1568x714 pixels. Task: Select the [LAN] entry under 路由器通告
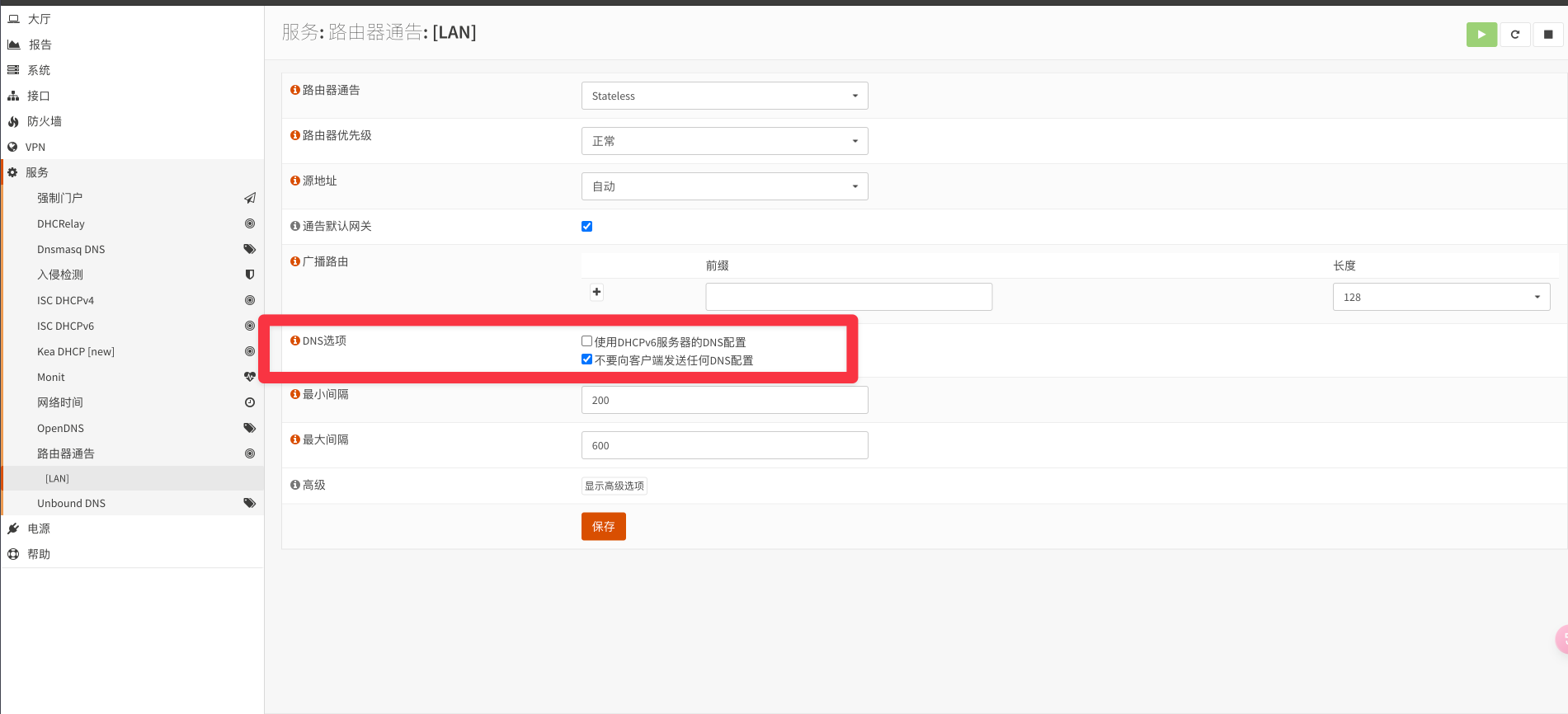coord(132,478)
